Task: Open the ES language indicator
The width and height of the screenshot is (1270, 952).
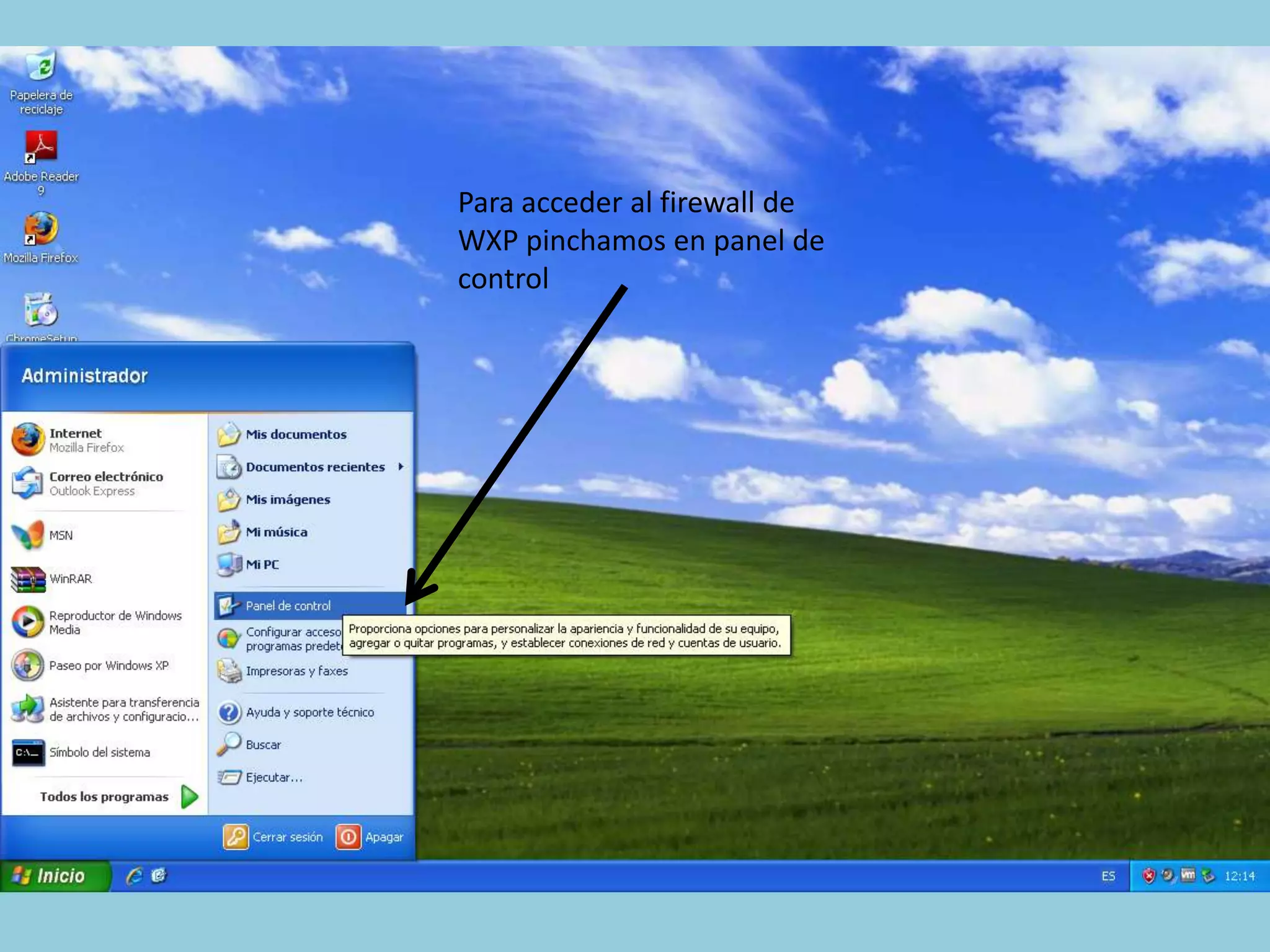Action: 1108,876
